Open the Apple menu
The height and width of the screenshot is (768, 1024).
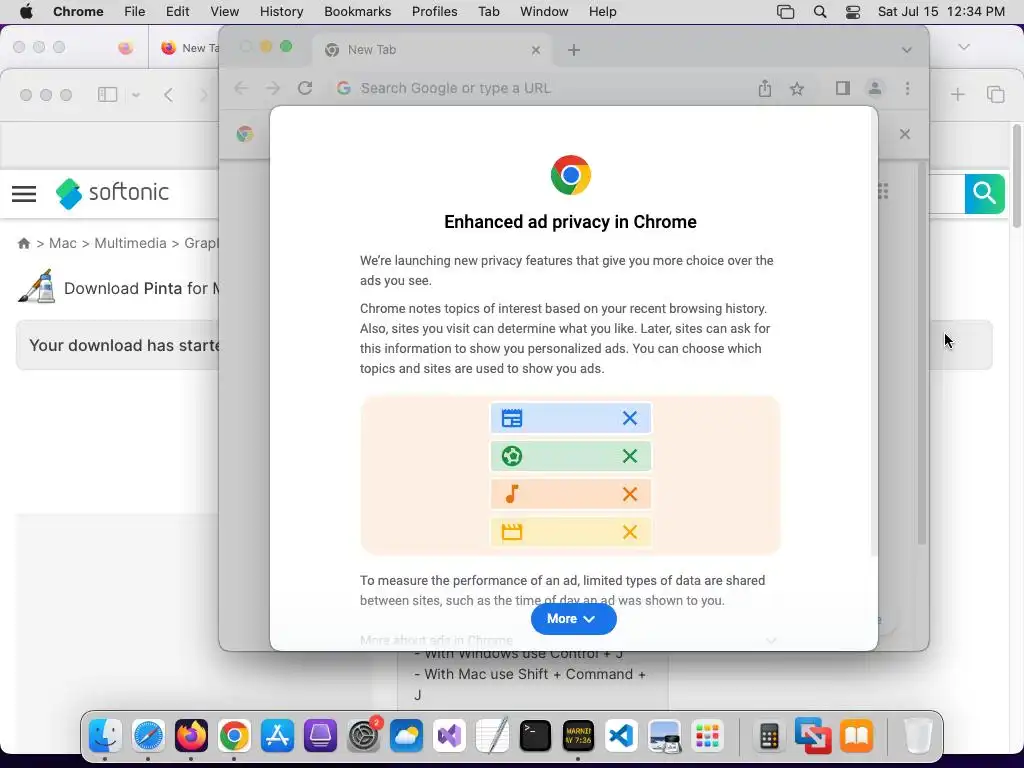coord(26,12)
